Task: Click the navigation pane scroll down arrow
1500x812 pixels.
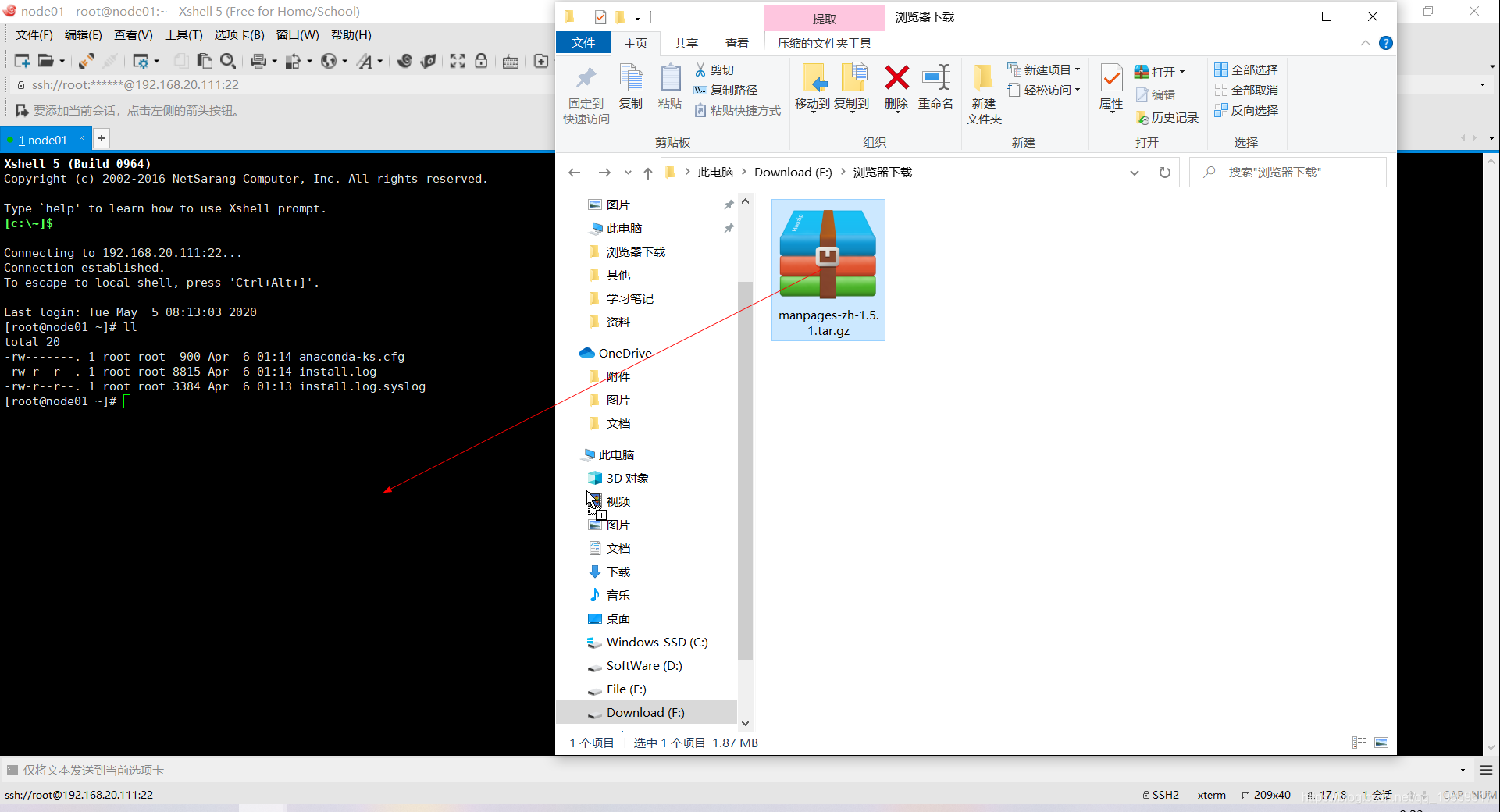Action: coord(745,723)
